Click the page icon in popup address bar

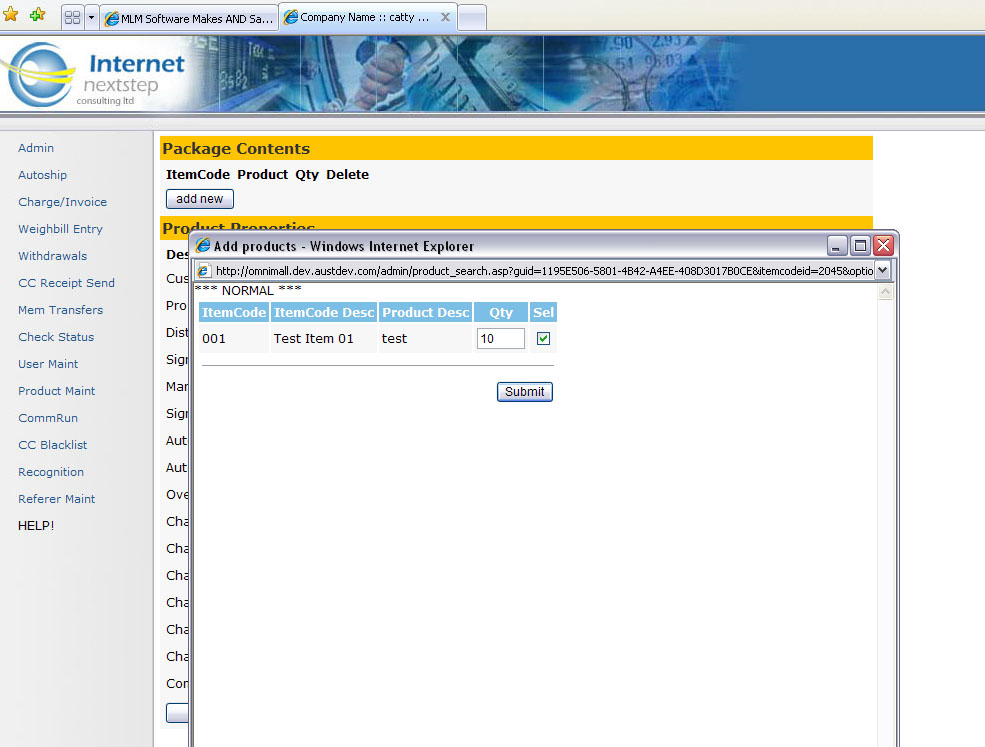tap(203, 271)
